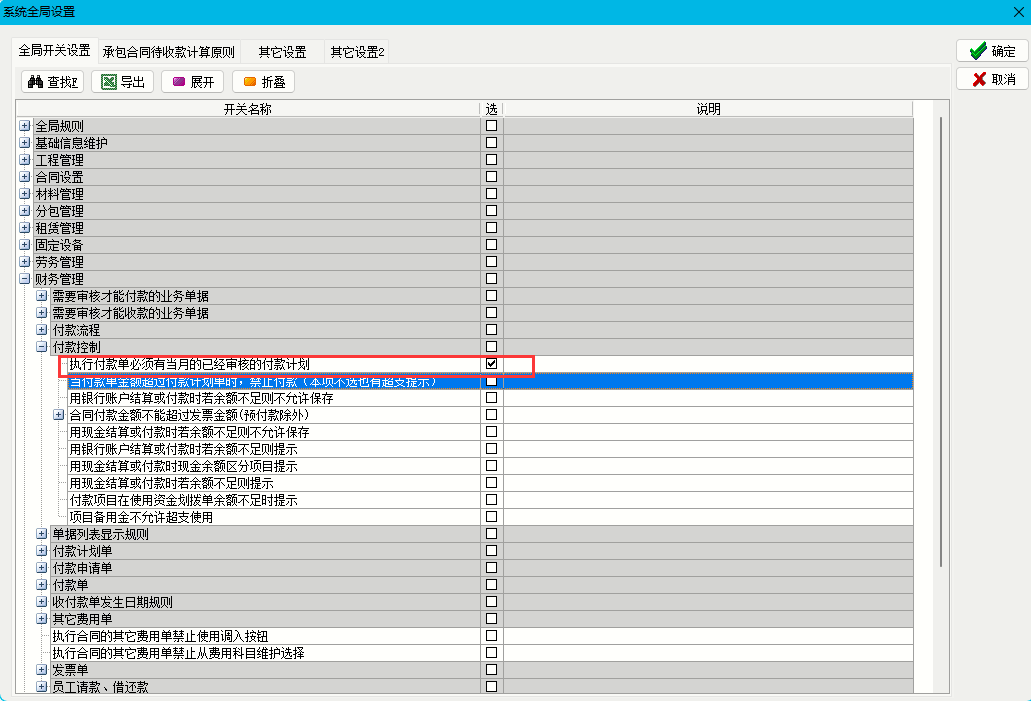
Task: Expand the 付款计划单 tree node
Action: pos(42,551)
